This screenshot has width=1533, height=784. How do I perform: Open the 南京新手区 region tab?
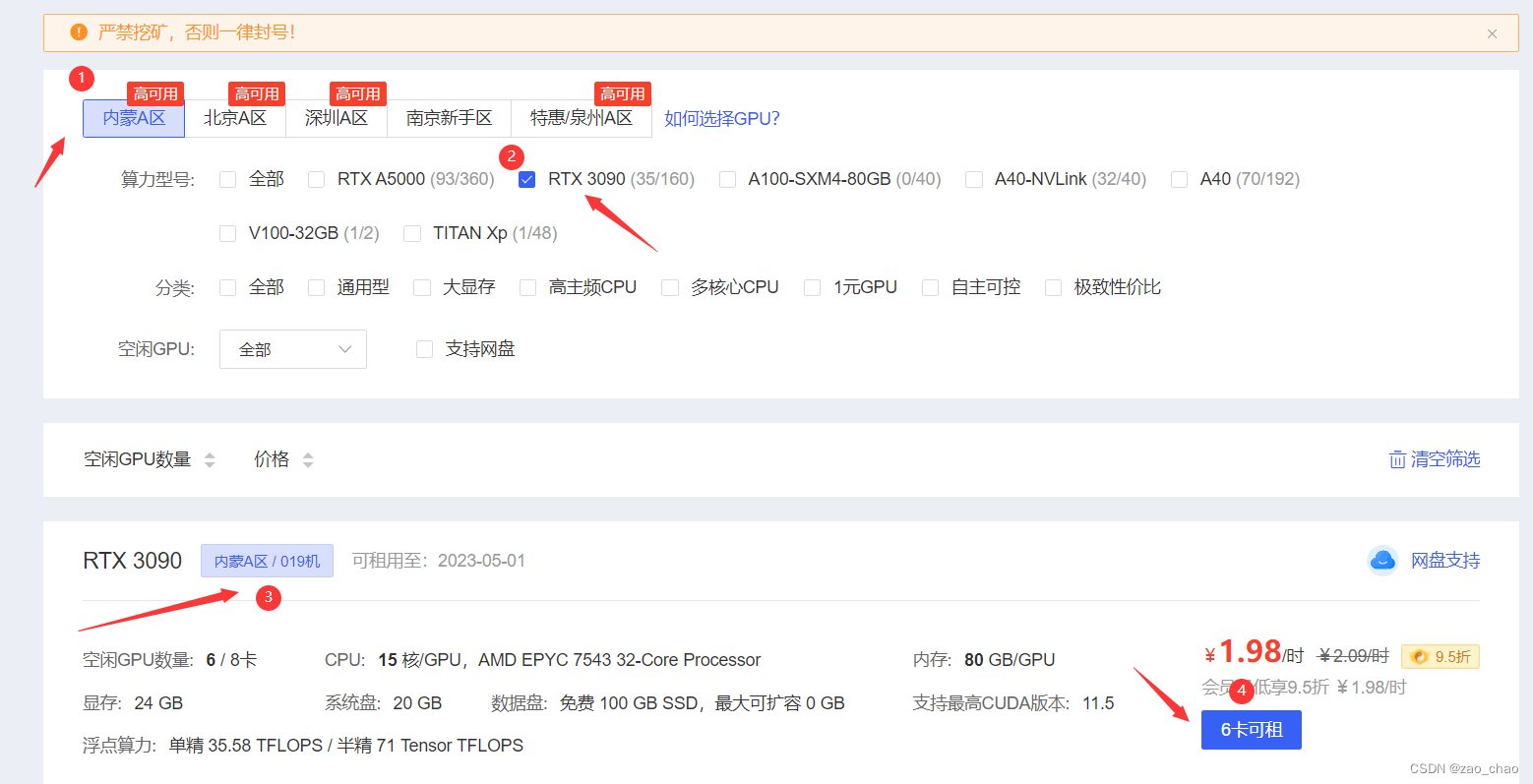pos(450,118)
